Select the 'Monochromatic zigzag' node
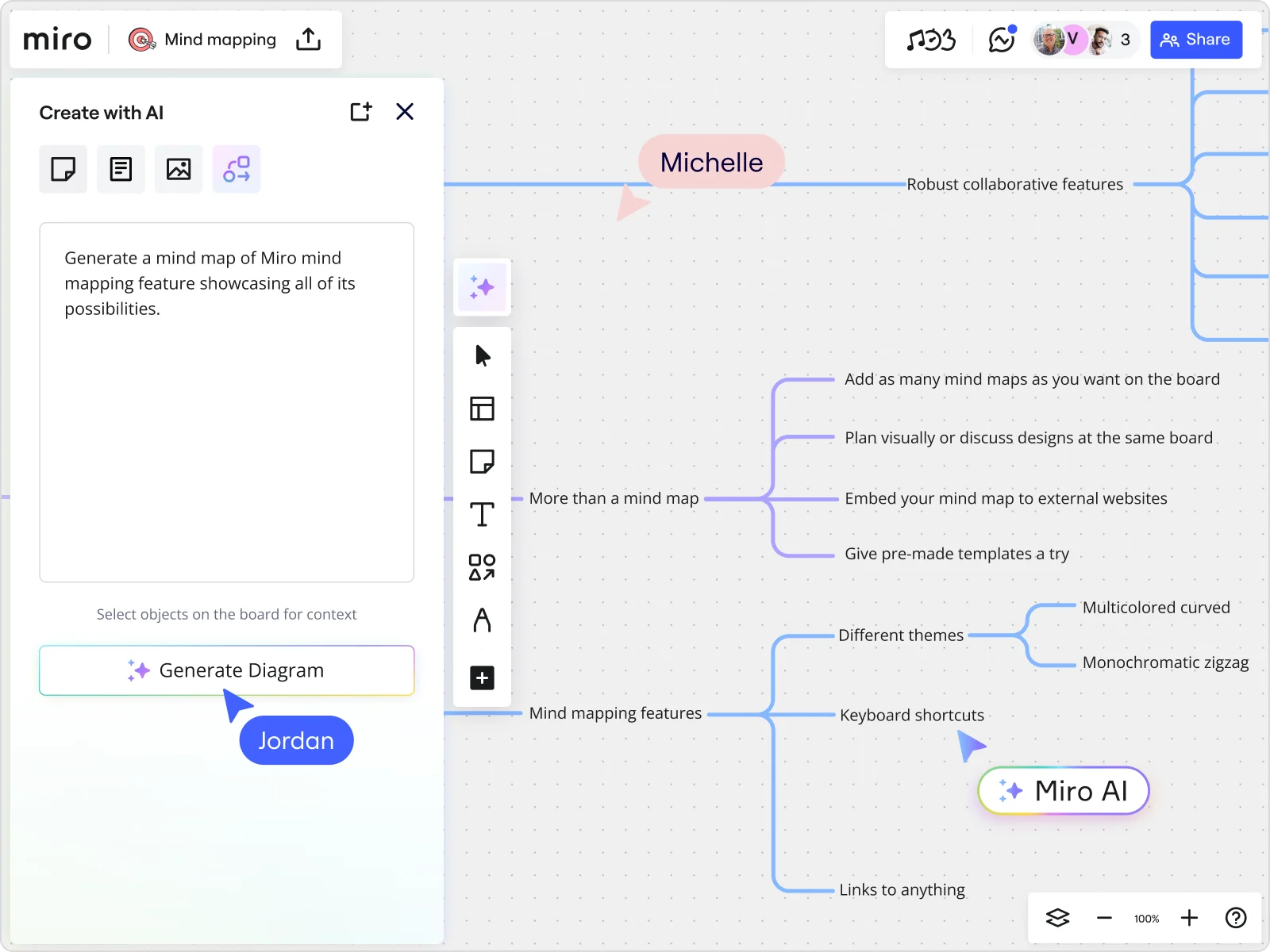The height and width of the screenshot is (952, 1270). point(1165,662)
